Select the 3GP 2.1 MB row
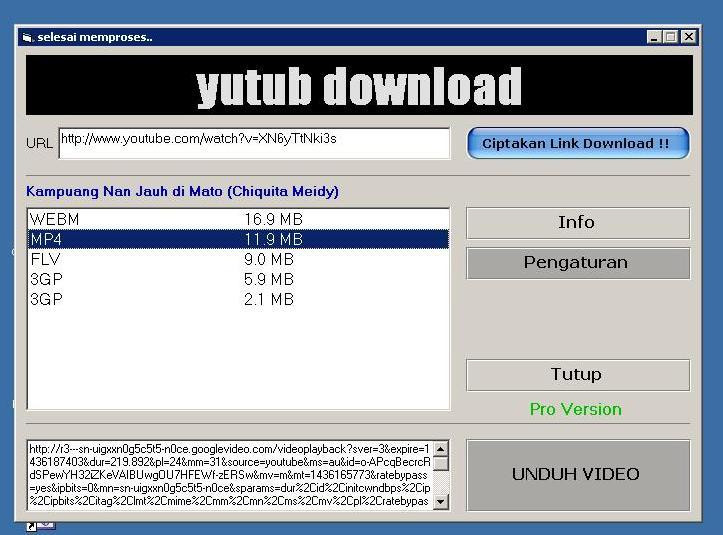 point(238,299)
